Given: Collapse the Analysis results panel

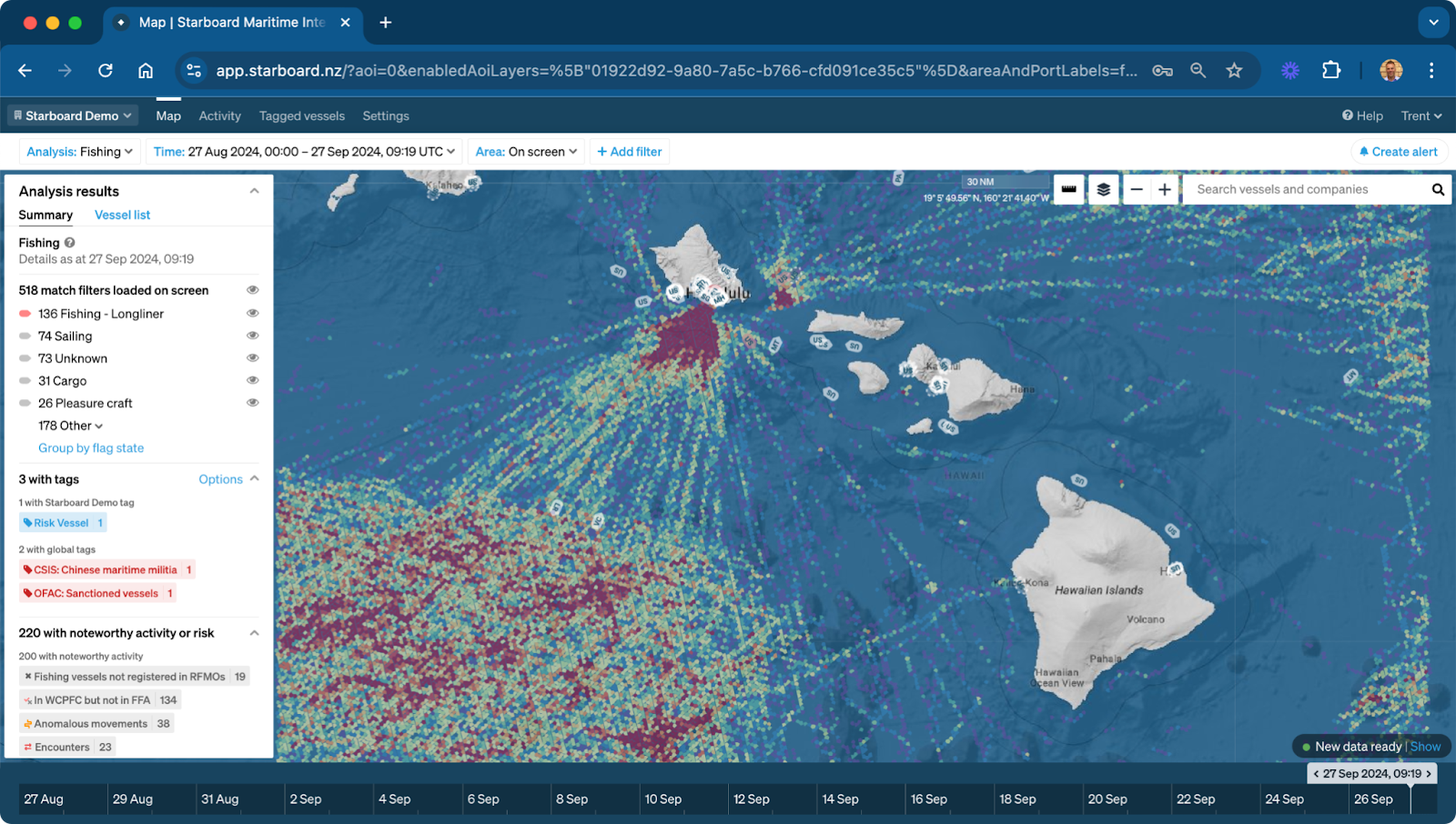Looking at the screenshot, I should pos(255,191).
